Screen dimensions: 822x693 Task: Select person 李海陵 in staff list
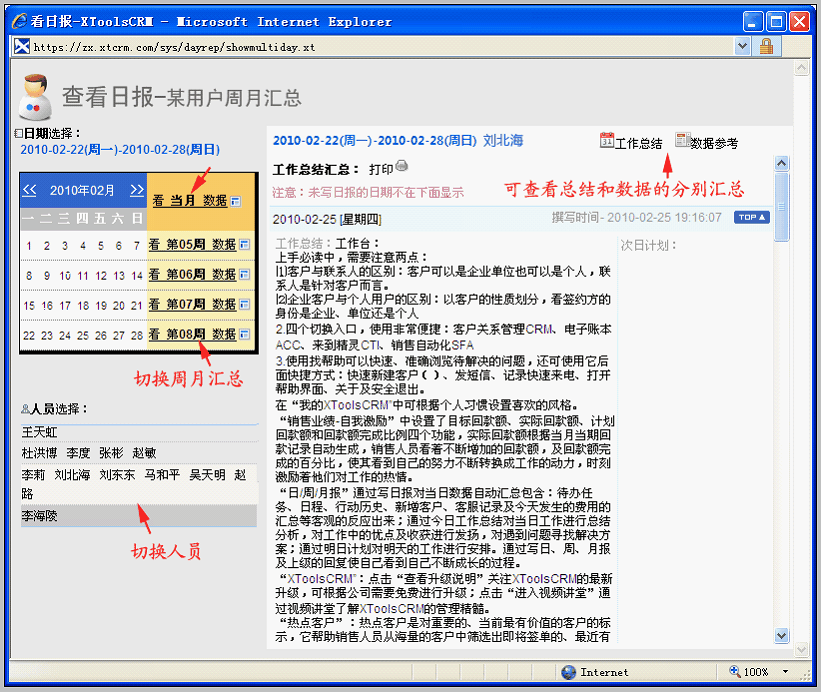tap(41, 515)
